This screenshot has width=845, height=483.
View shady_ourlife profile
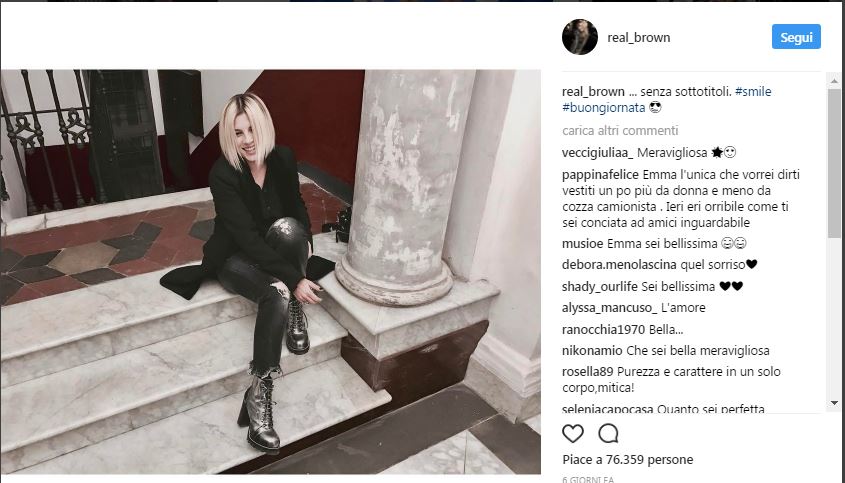pos(599,286)
